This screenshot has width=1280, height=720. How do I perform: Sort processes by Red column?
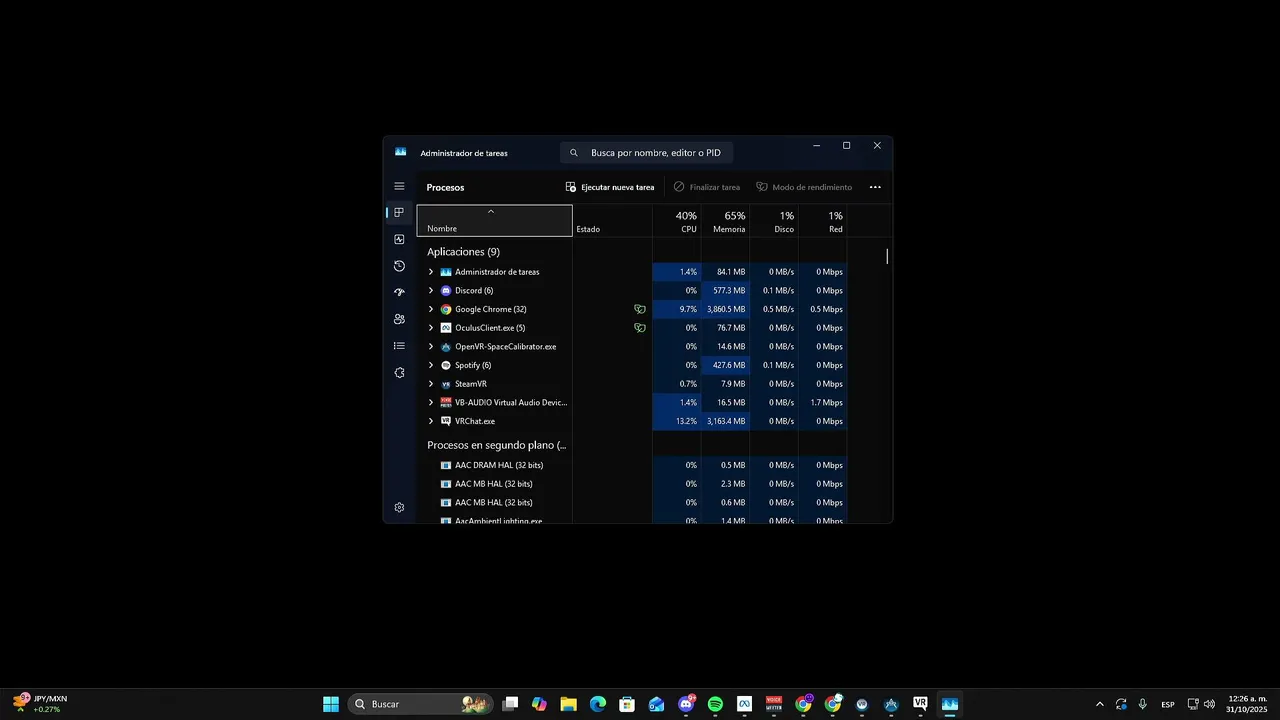(x=823, y=221)
